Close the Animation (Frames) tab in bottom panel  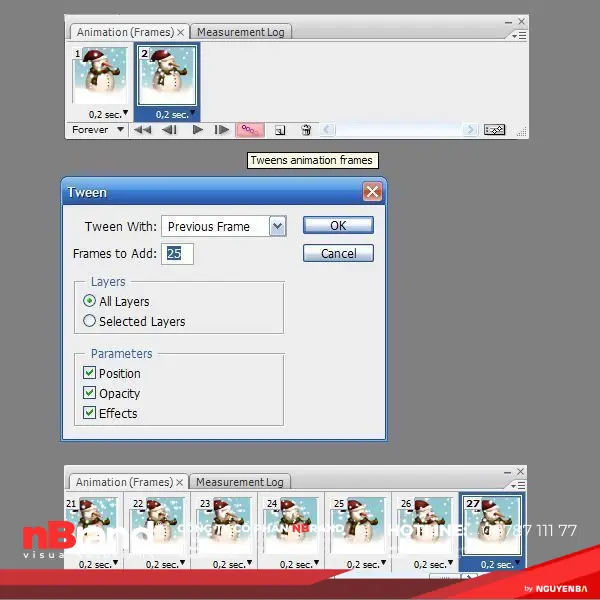179,483
